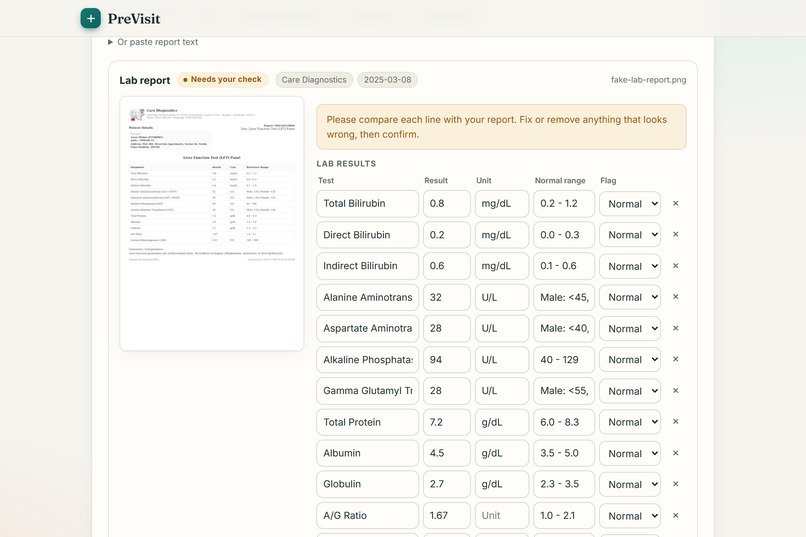Click the PreVisit plus logo icon
This screenshot has width=806, height=537.
pyautogui.click(x=90, y=18)
